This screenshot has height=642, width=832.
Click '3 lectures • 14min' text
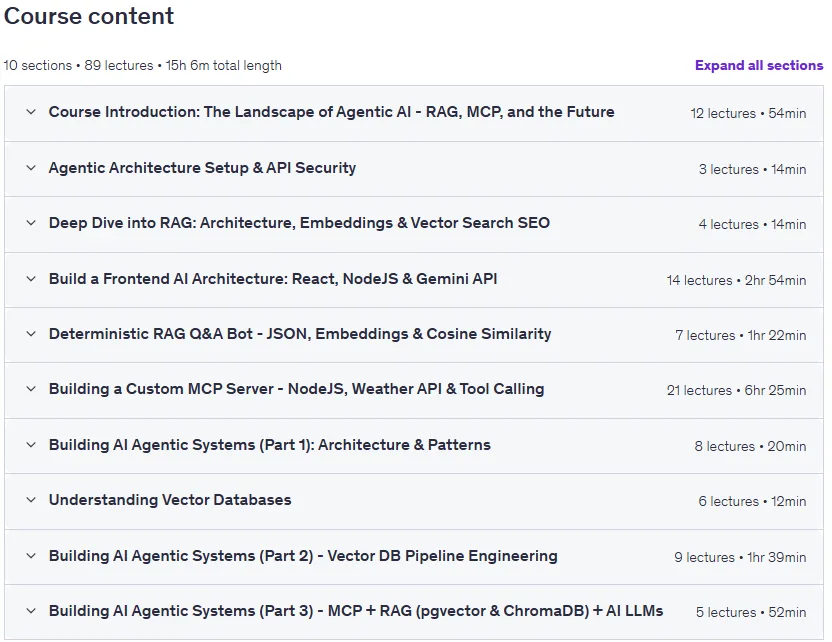pos(752,169)
